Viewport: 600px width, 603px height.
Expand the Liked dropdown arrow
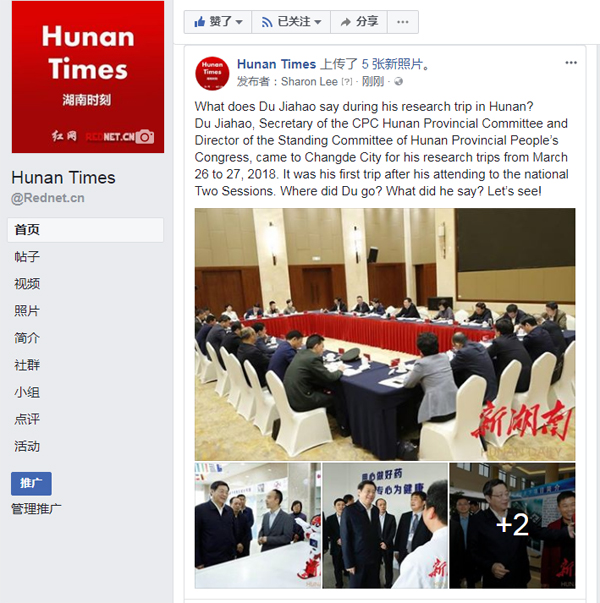click(239, 22)
